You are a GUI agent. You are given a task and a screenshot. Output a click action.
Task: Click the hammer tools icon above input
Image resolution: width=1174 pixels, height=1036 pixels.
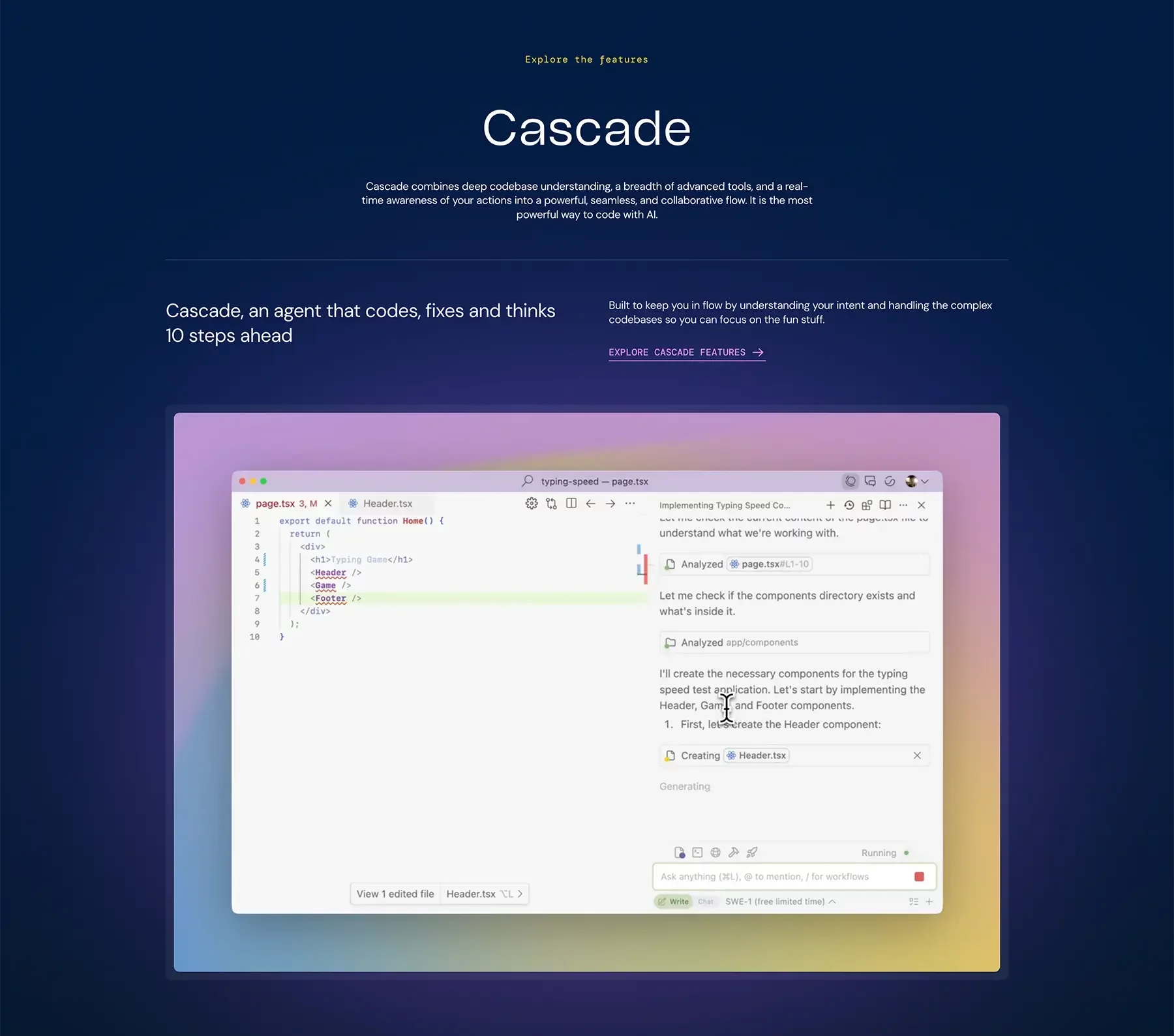click(x=734, y=853)
